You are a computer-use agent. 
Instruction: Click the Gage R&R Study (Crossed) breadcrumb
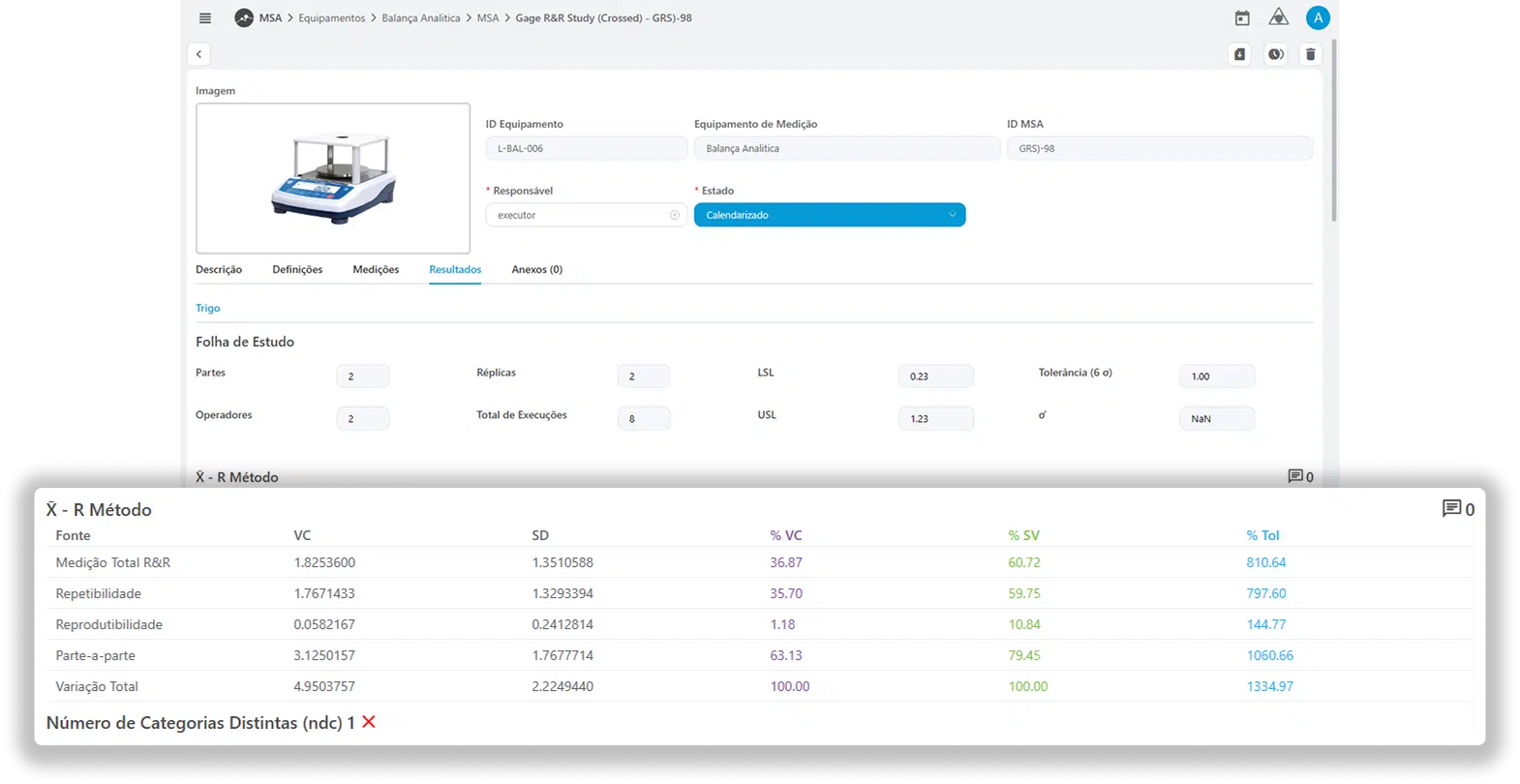point(603,18)
